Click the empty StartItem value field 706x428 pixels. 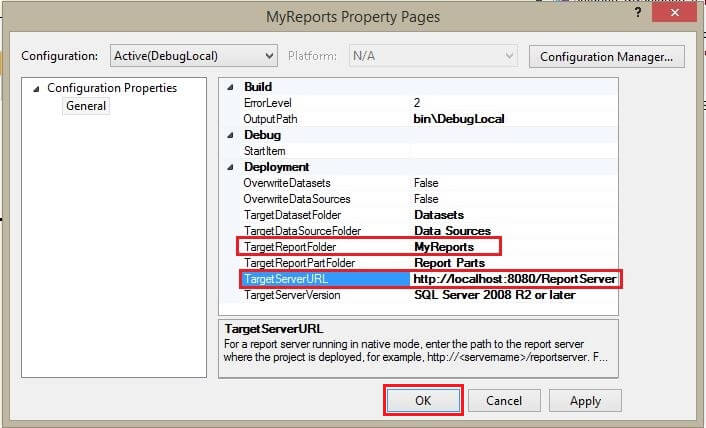pyautogui.click(x=514, y=151)
